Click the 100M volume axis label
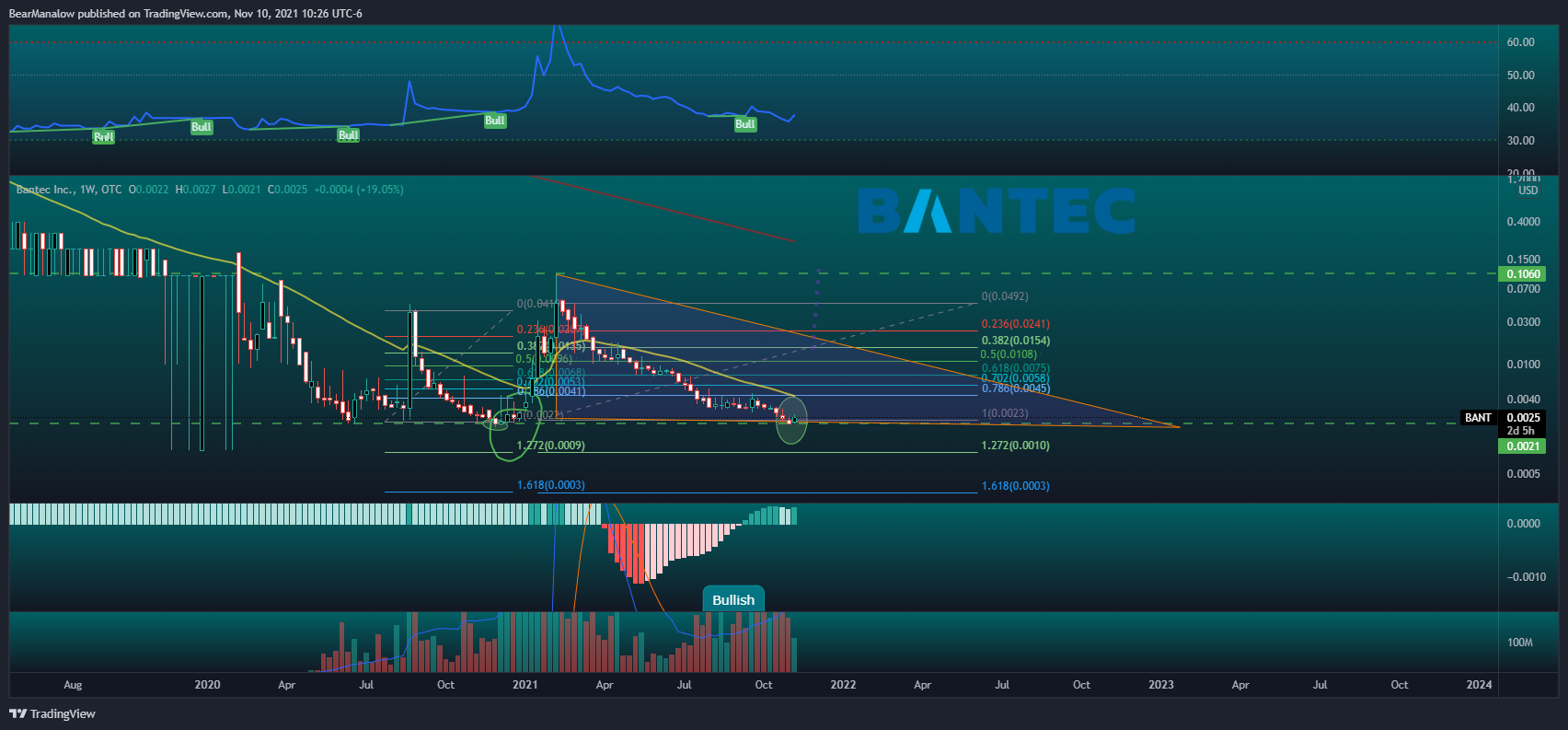Screen dimensions: 1568x730 pyautogui.click(x=1520, y=643)
